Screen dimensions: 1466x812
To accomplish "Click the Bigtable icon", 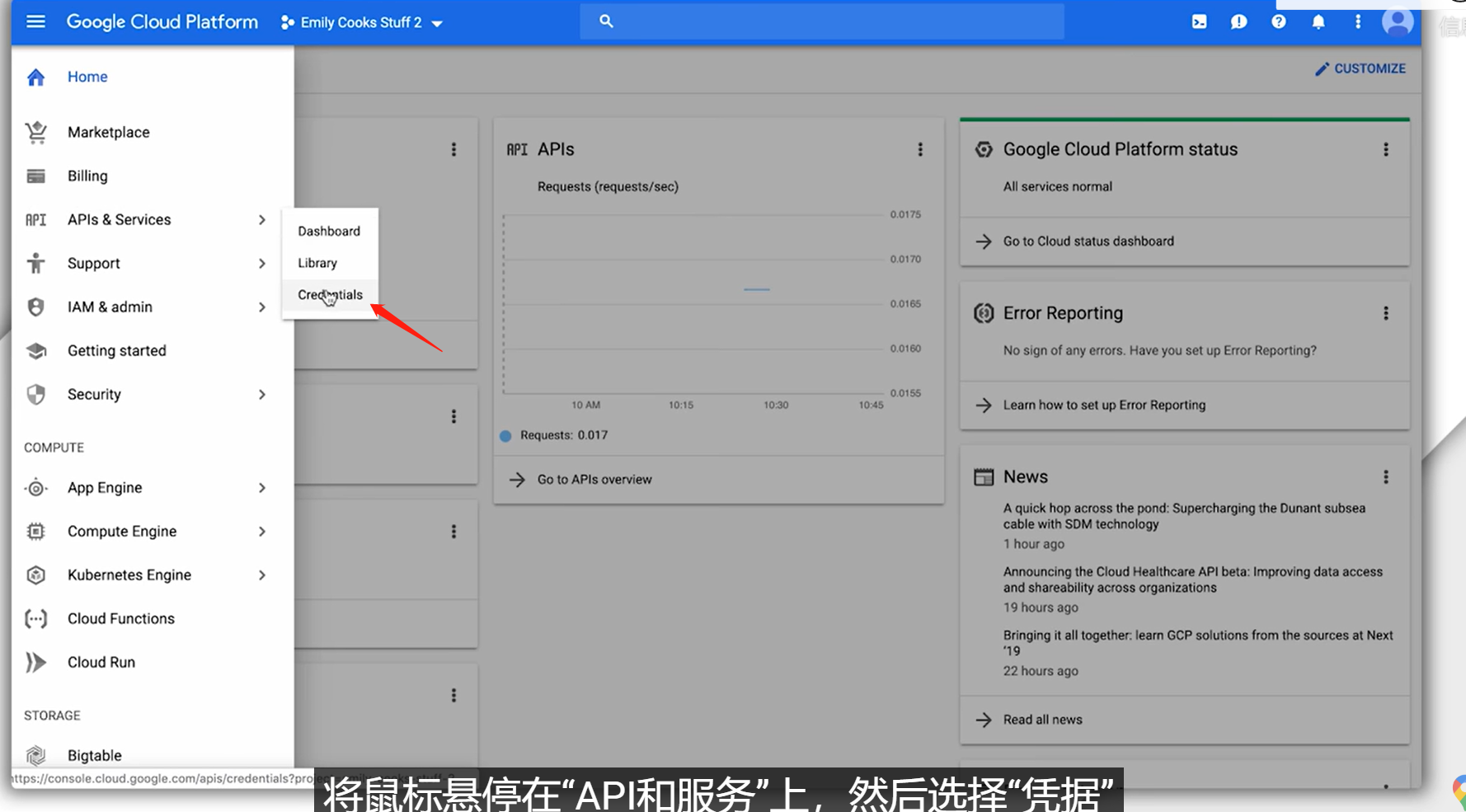I will click(x=35, y=755).
